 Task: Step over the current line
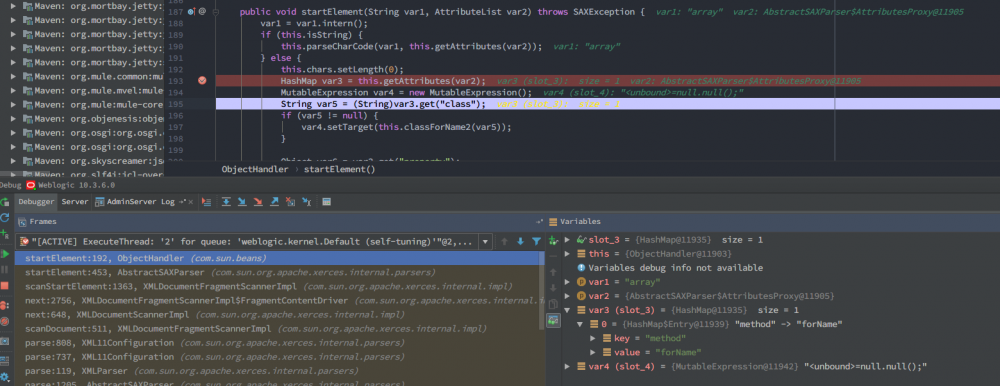click(x=226, y=202)
